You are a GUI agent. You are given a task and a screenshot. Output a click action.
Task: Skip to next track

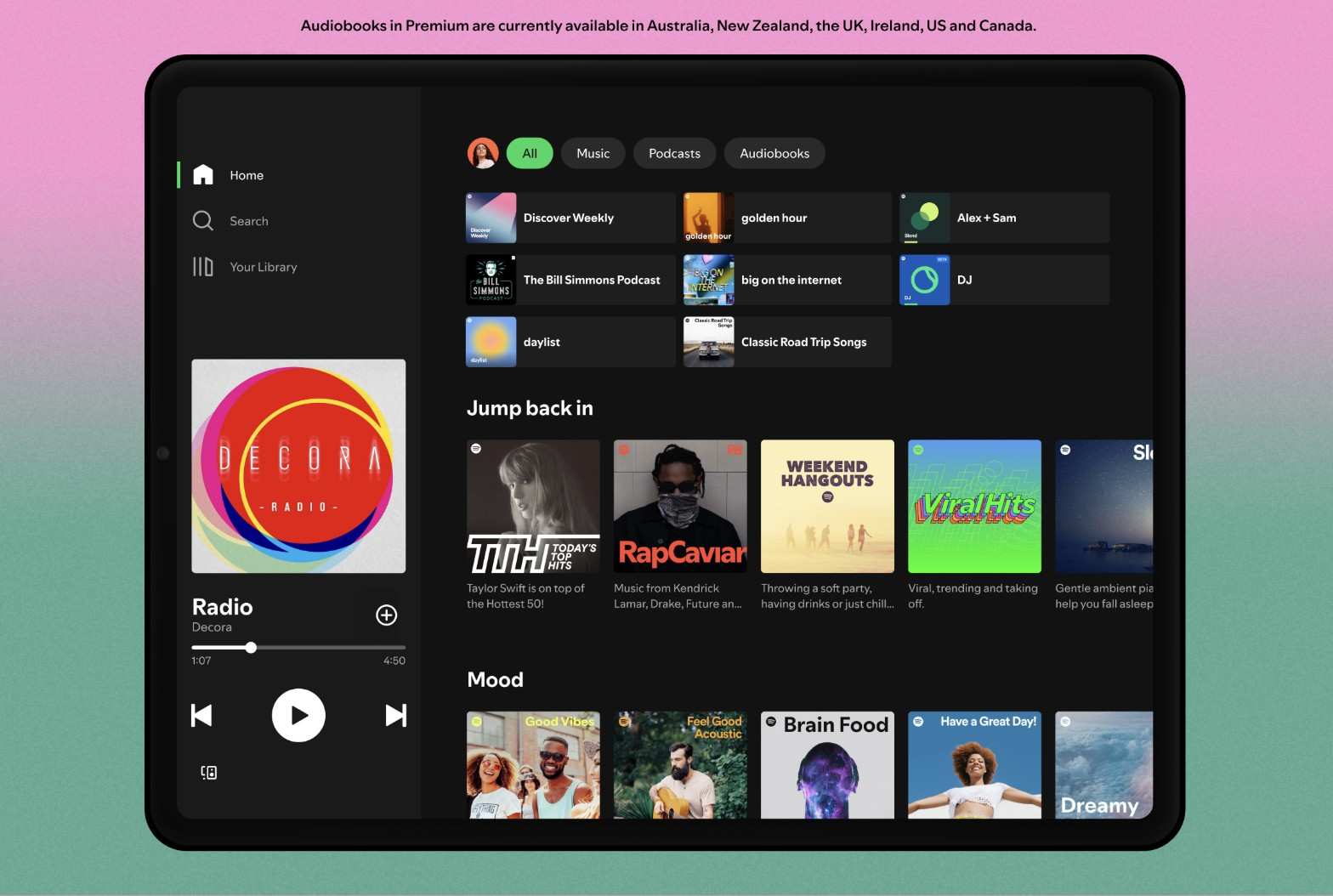coord(396,715)
